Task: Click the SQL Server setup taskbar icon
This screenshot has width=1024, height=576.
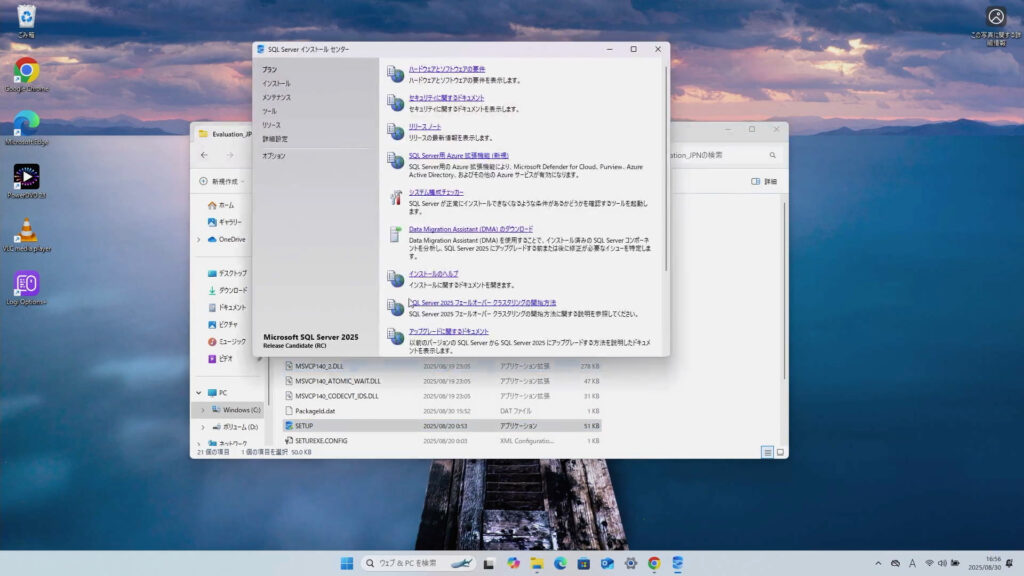Action: (677, 563)
